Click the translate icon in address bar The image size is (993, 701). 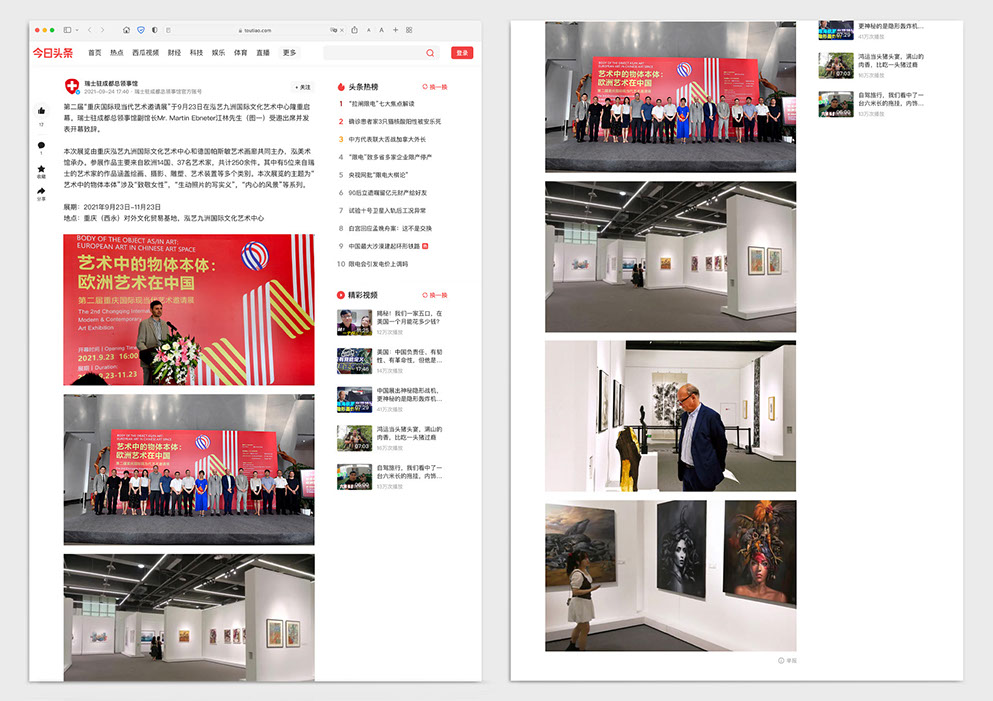tap(333, 30)
